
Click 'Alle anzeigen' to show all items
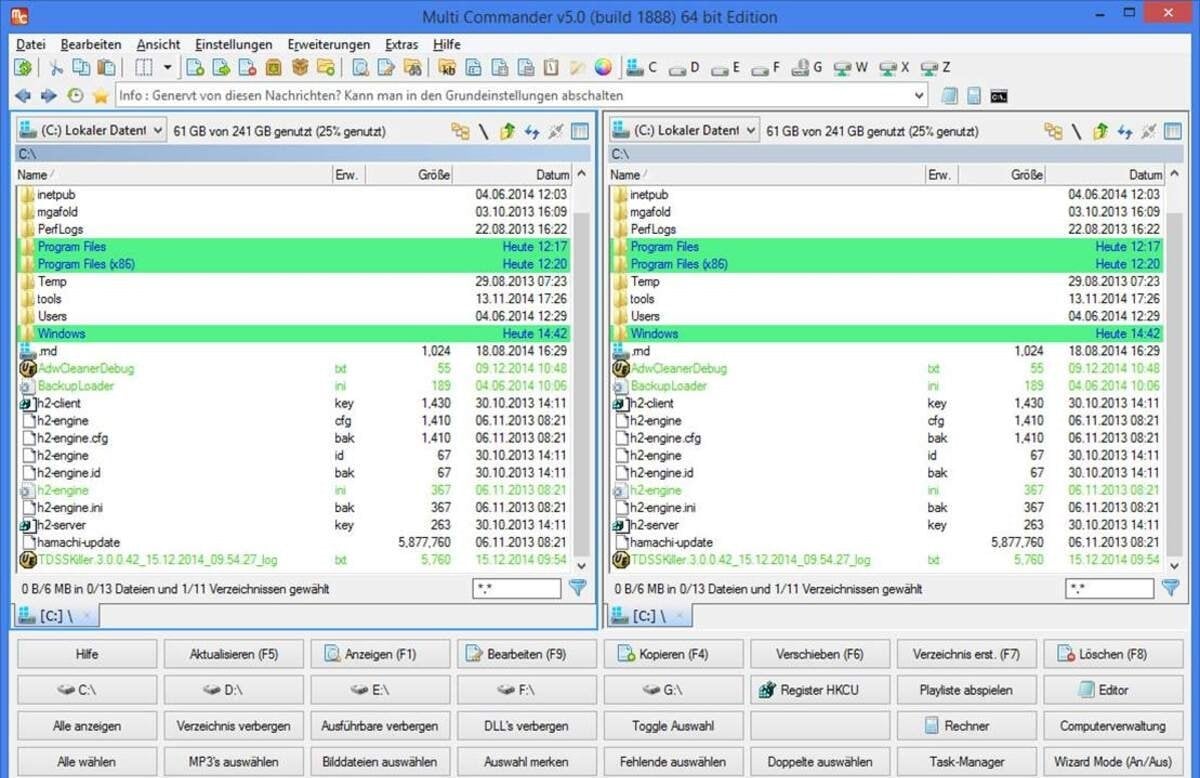(87, 726)
